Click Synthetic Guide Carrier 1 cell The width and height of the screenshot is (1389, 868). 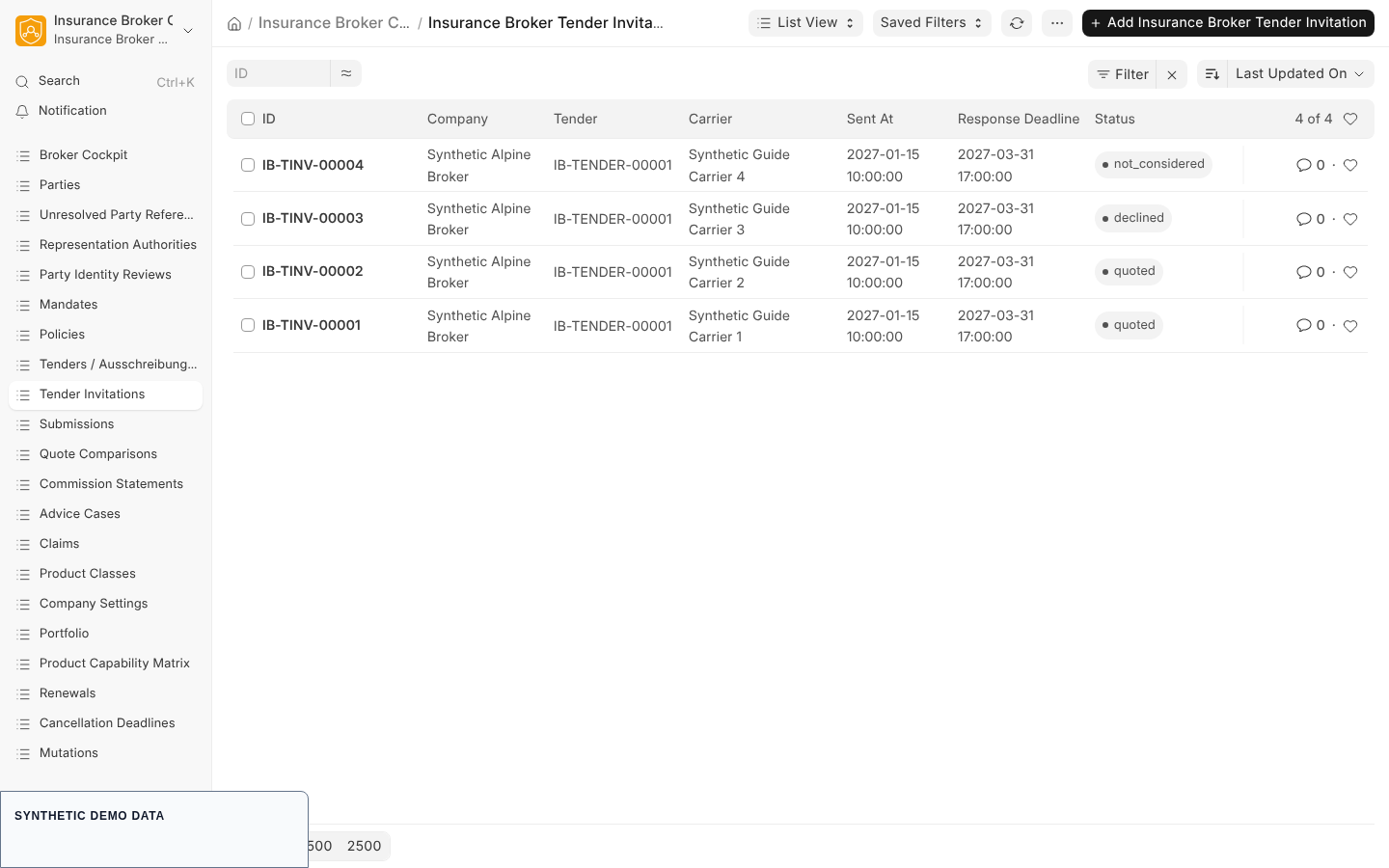739,326
